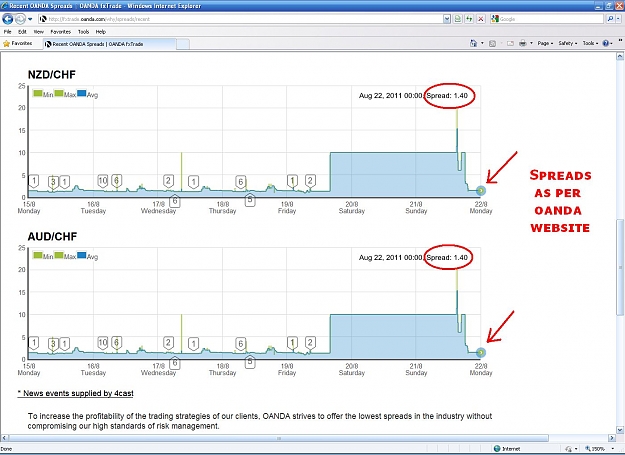Click the latest data point circle in NZD/CHF chart

coord(481,190)
